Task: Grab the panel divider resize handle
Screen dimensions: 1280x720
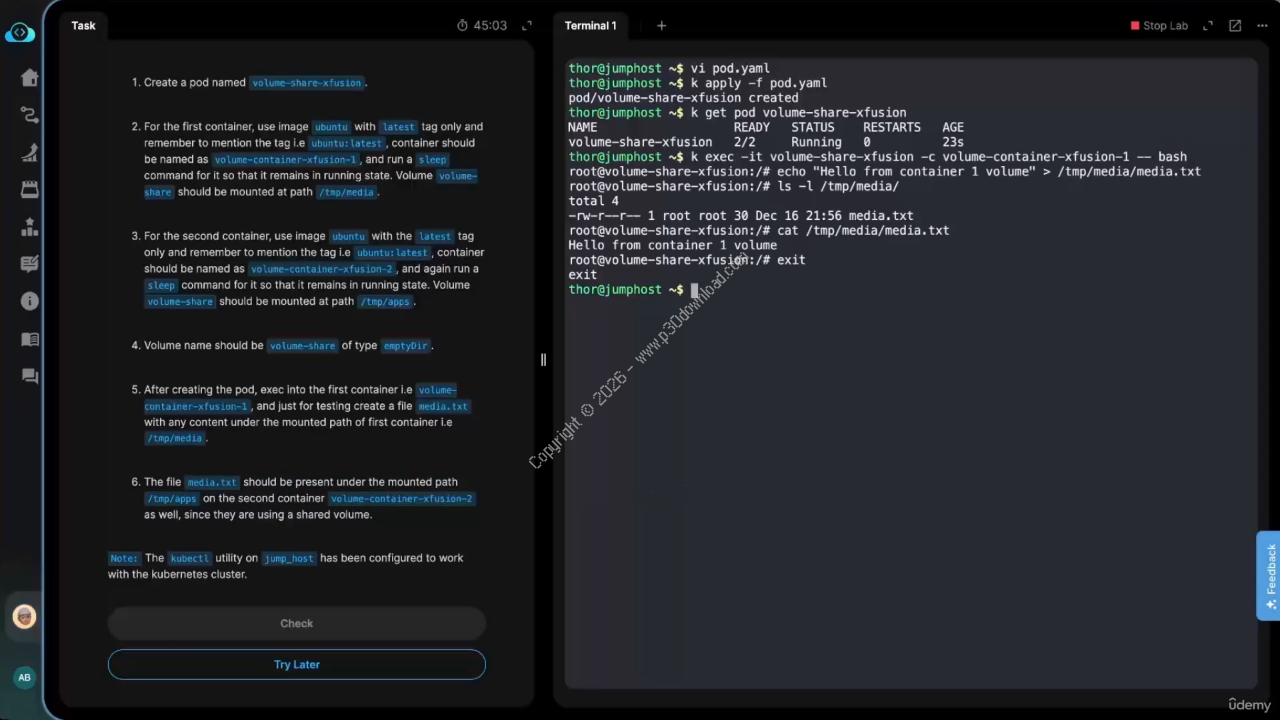Action: point(543,360)
